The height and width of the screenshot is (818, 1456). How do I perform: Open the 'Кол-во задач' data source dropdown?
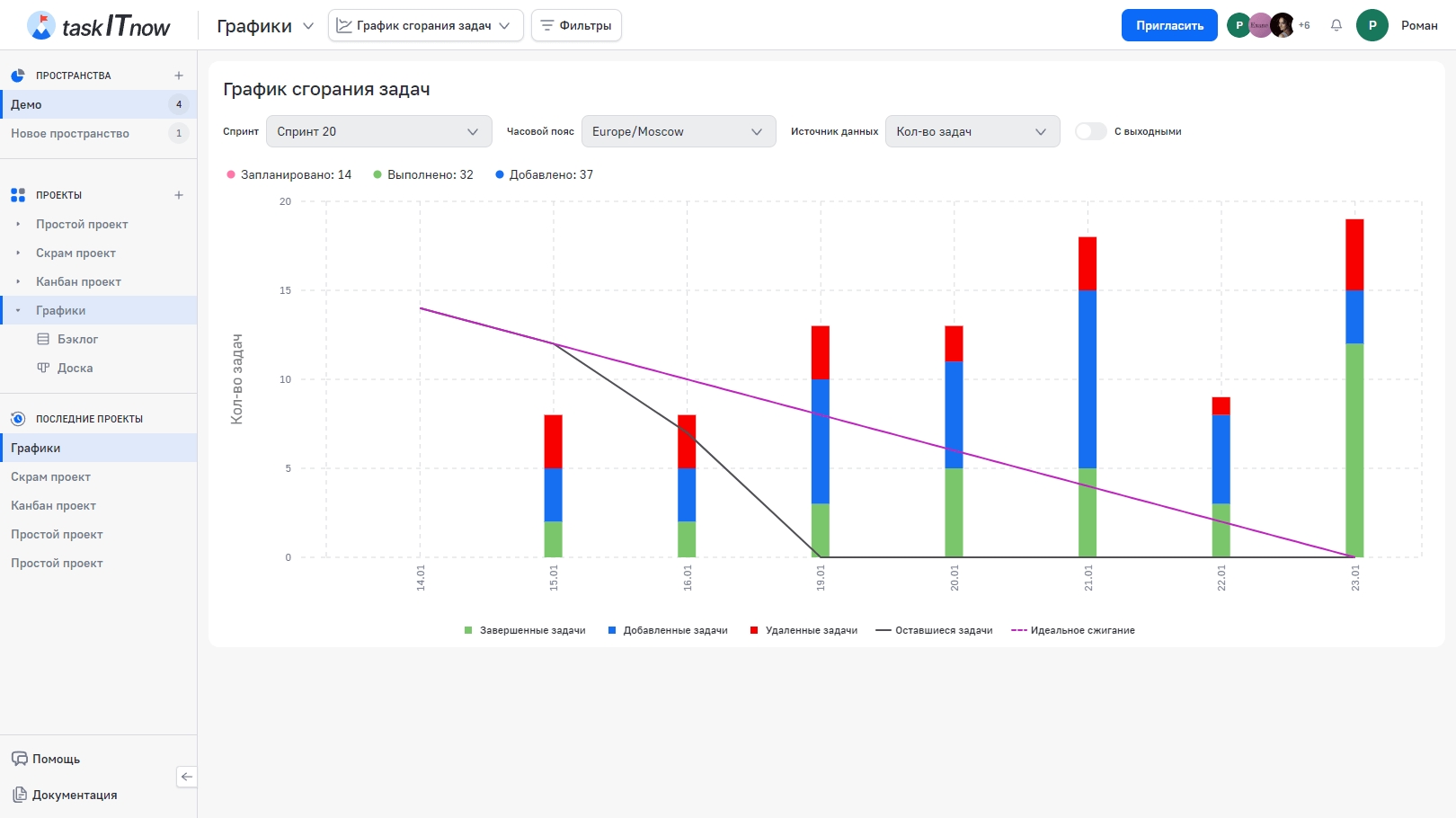(972, 131)
